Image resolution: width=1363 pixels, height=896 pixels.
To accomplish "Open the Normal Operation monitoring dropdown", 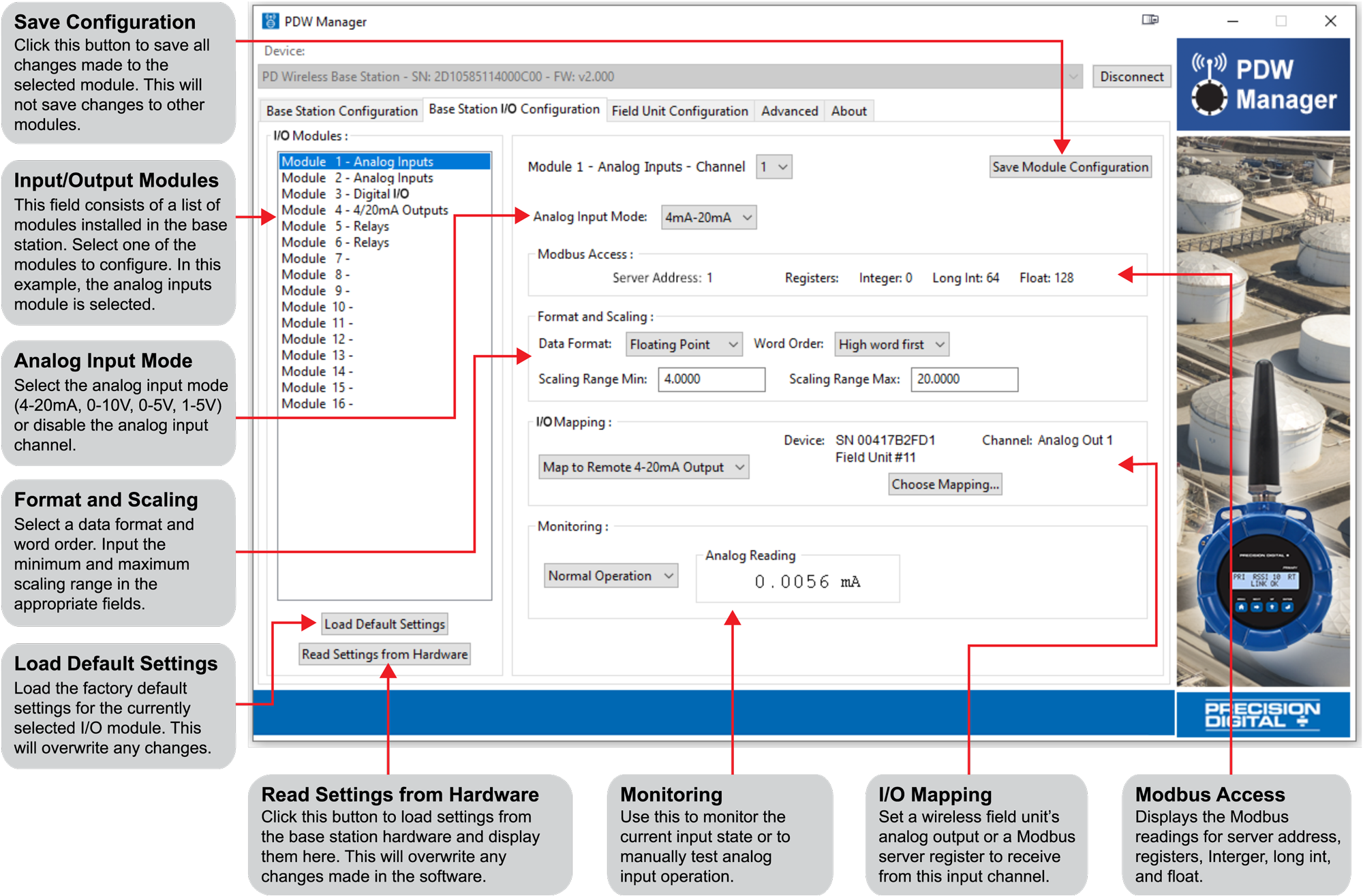I will pos(611,576).
